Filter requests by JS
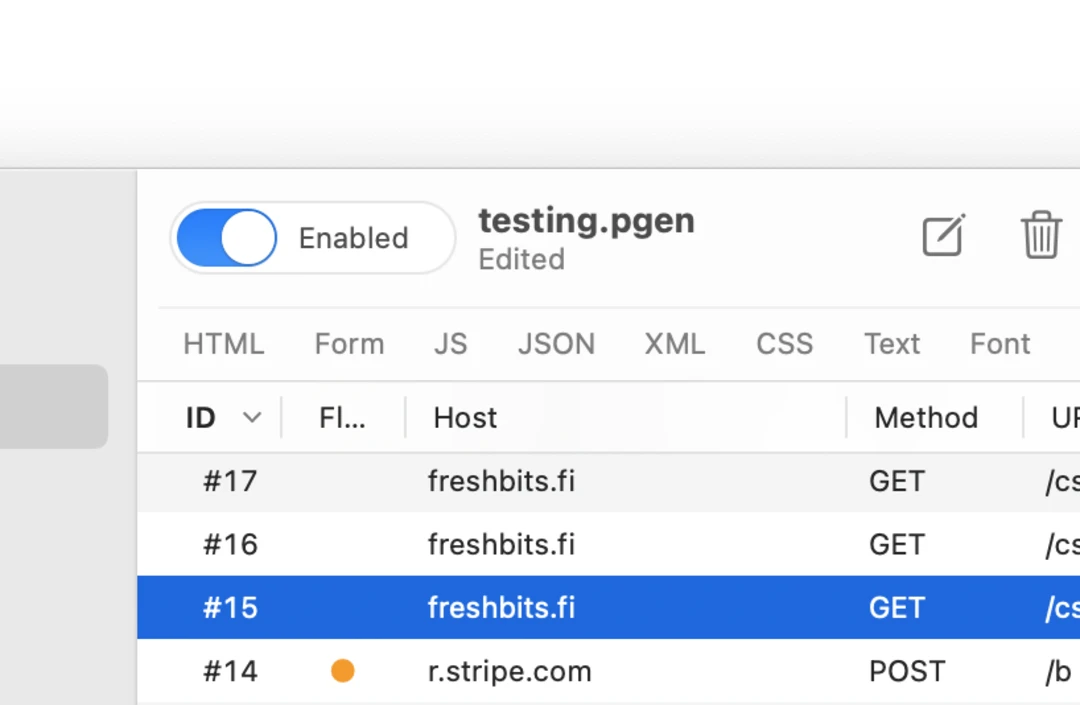Viewport: 1080px width, 705px height. [450, 344]
